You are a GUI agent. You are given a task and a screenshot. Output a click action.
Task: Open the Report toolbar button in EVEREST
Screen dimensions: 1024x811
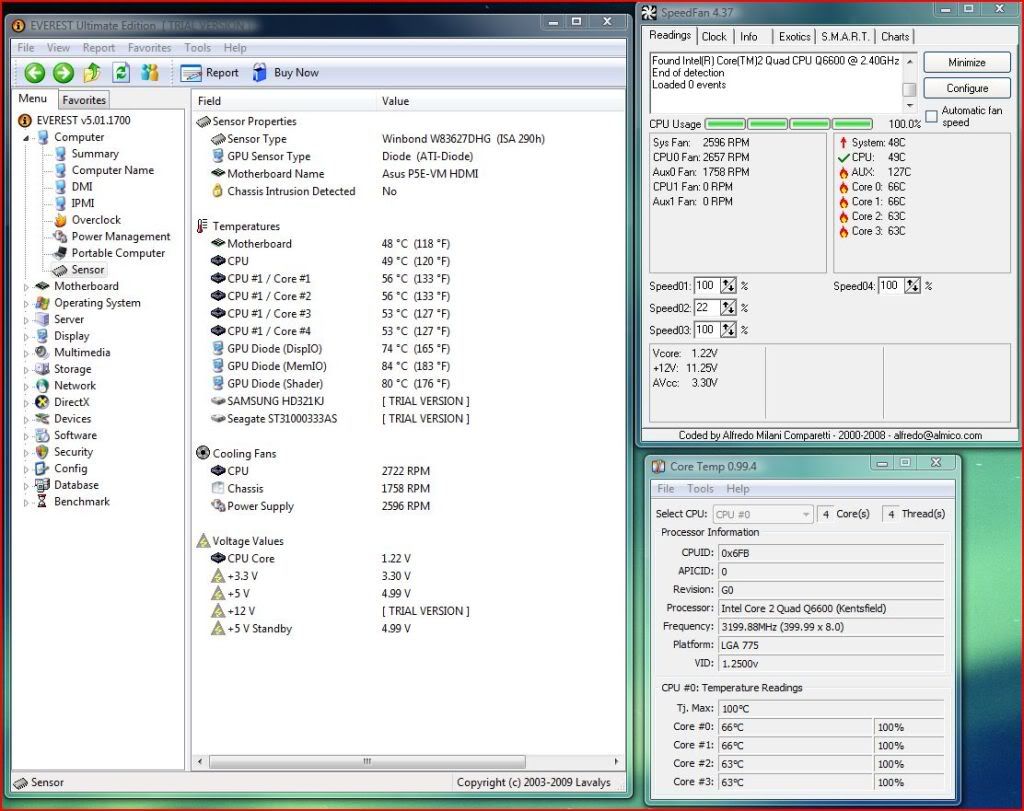point(209,72)
